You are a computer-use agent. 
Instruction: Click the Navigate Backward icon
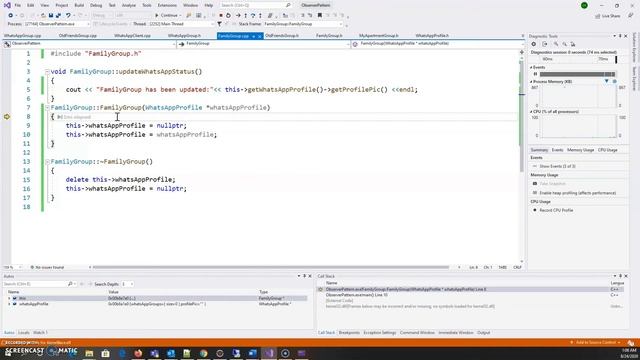point(11,16)
